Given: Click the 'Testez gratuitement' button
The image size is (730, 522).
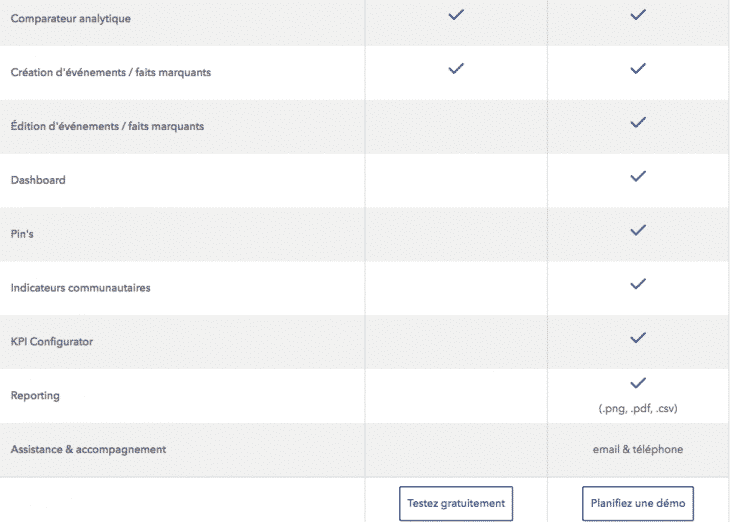Looking at the screenshot, I should coord(456,503).
